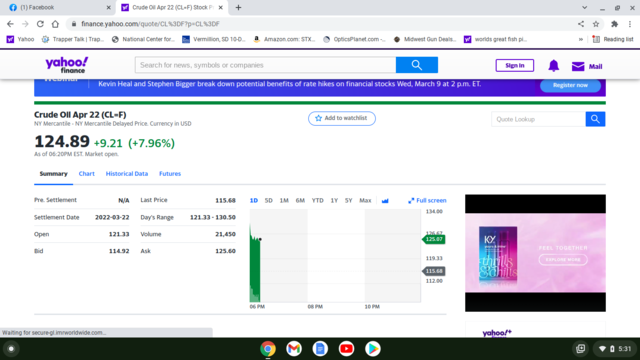The height and width of the screenshot is (360, 640).
Task: Open the tab search dropdown arrow
Action: click(x=584, y=7)
